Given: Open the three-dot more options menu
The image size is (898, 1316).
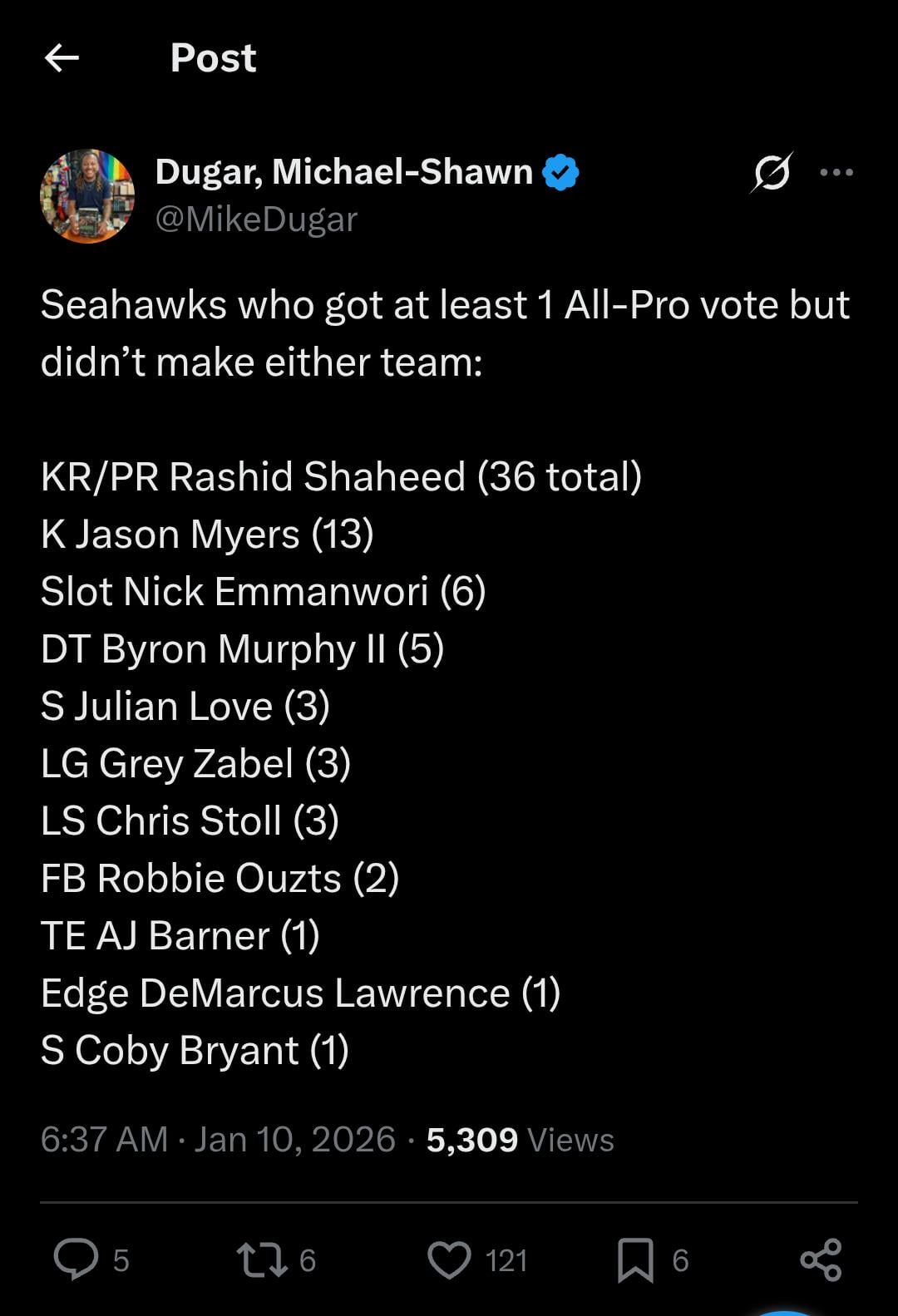Looking at the screenshot, I should [836, 173].
